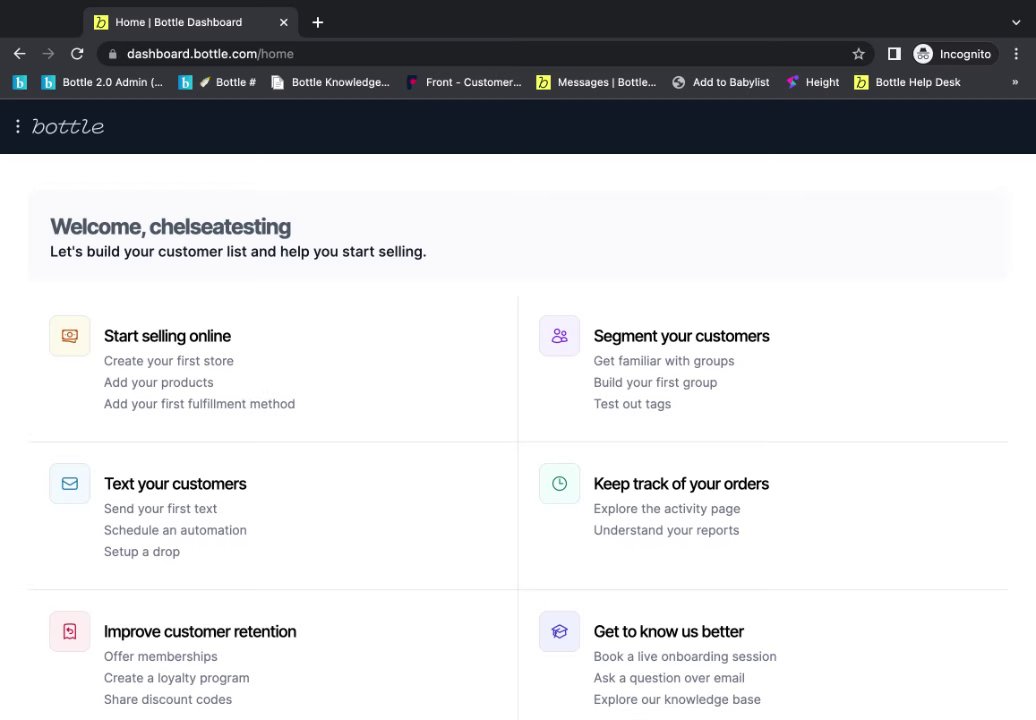Image resolution: width=1036 pixels, height=720 pixels.
Task: Select the Home | Bottle Dashboard tab
Action: [178, 22]
